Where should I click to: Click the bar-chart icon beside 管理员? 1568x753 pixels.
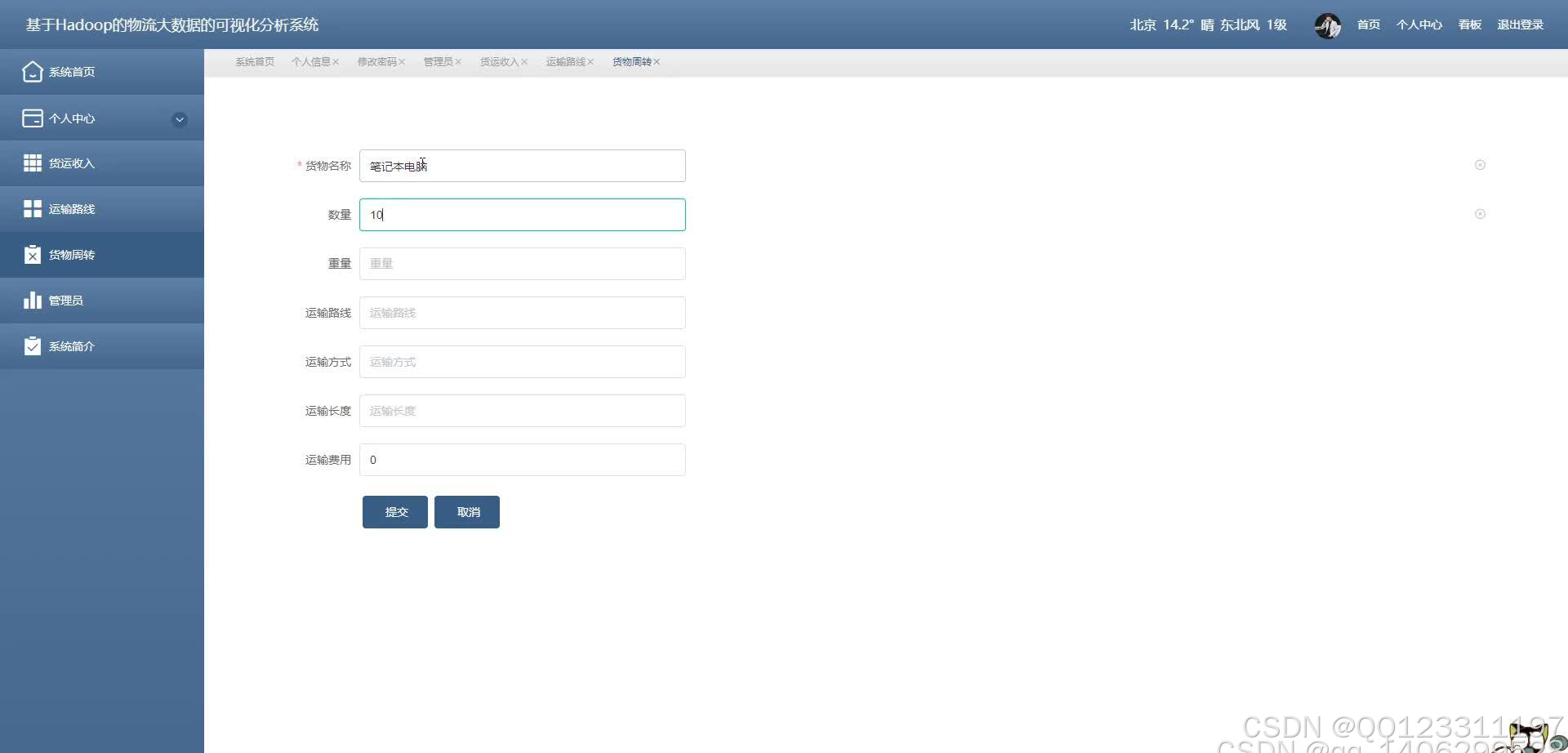point(33,301)
